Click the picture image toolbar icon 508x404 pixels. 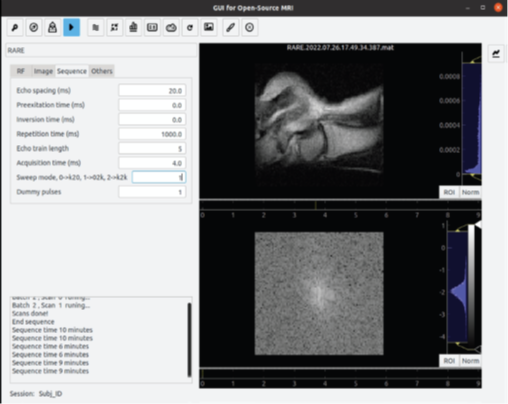[209, 27]
